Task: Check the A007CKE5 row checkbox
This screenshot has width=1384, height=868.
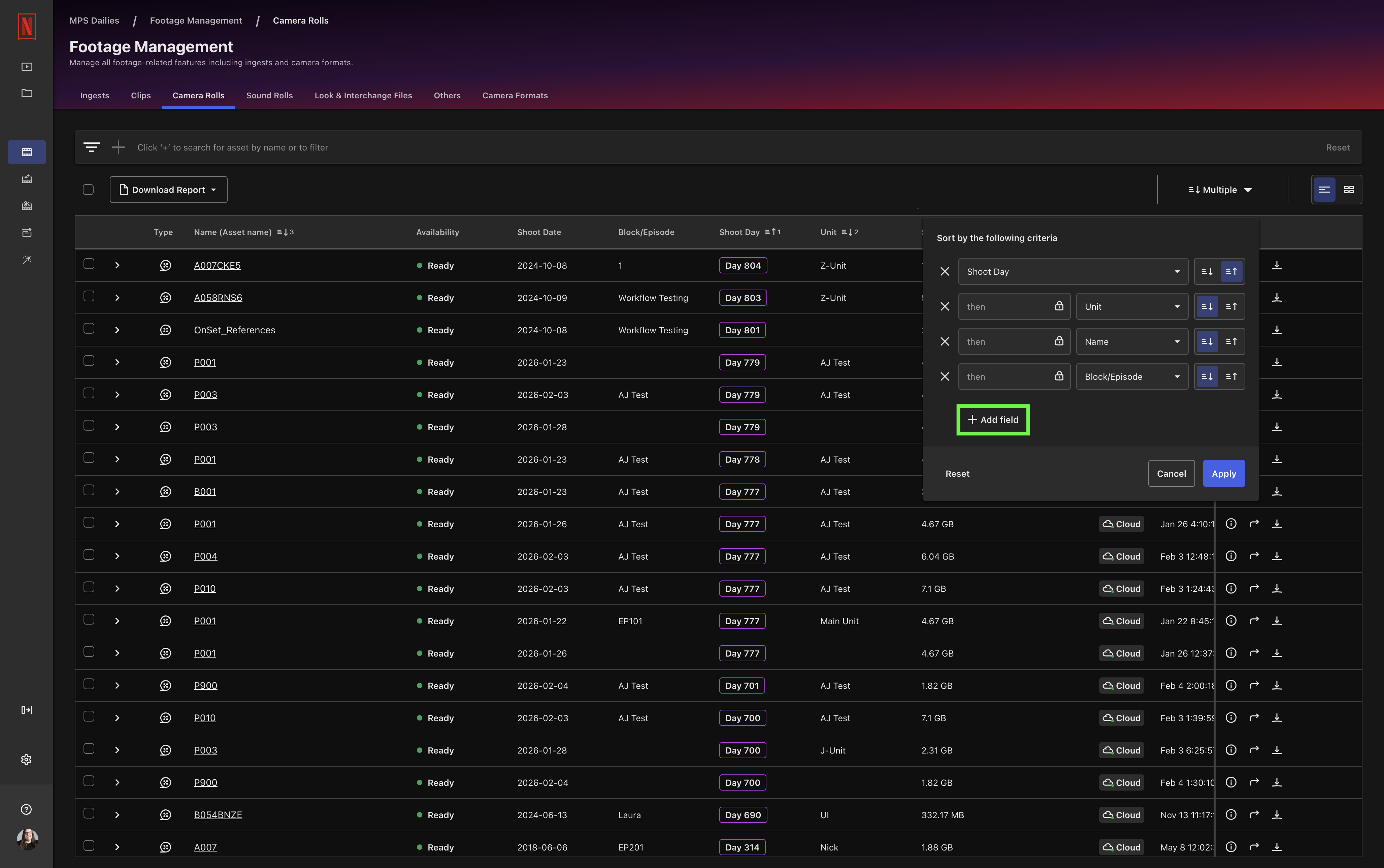Action: [x=89, y=264]
